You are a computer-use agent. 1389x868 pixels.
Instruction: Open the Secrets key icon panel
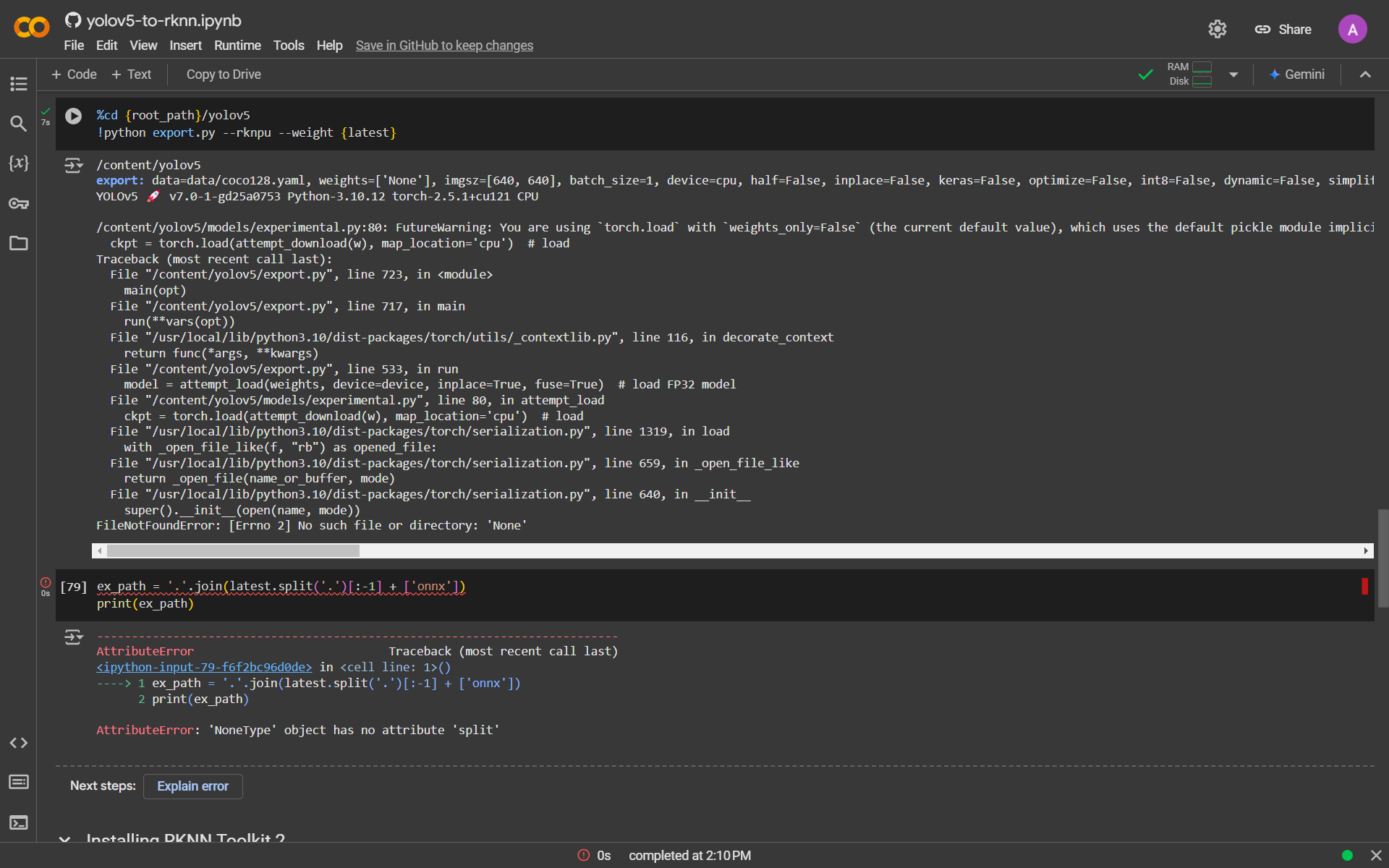(x=19, y=203)
